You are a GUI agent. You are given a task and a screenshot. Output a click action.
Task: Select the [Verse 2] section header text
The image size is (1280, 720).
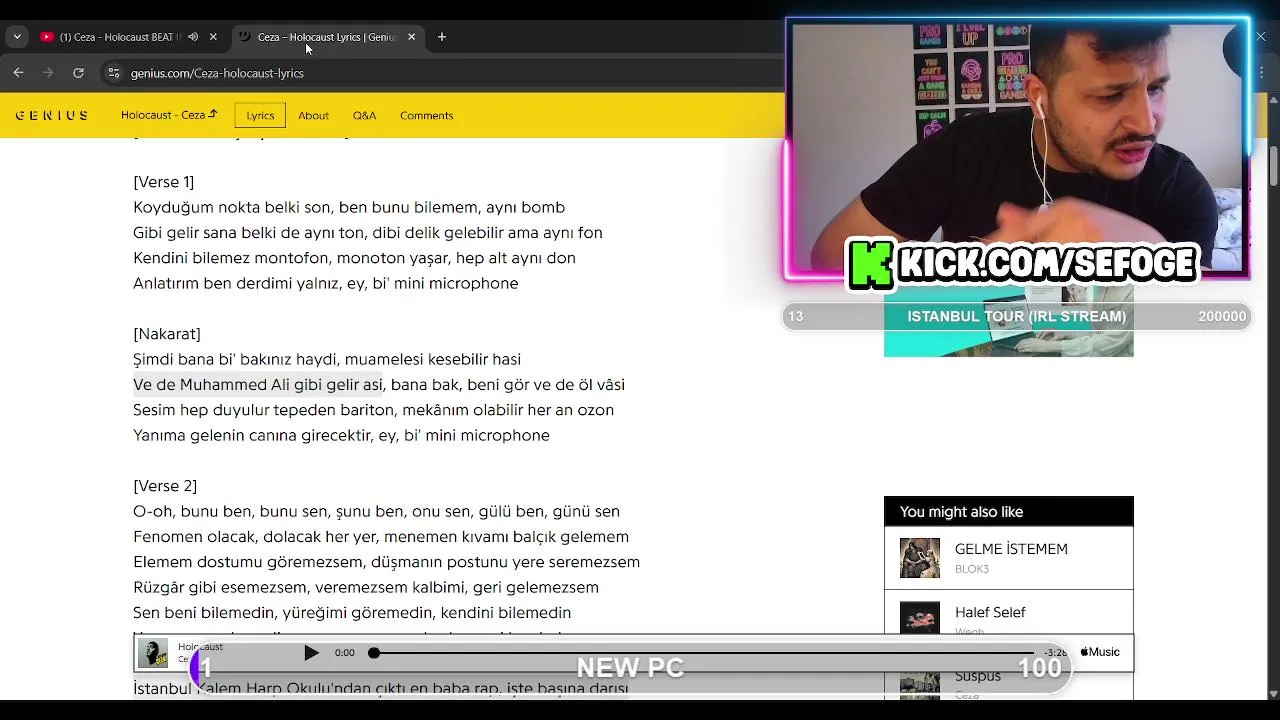[x=165, y=486]
